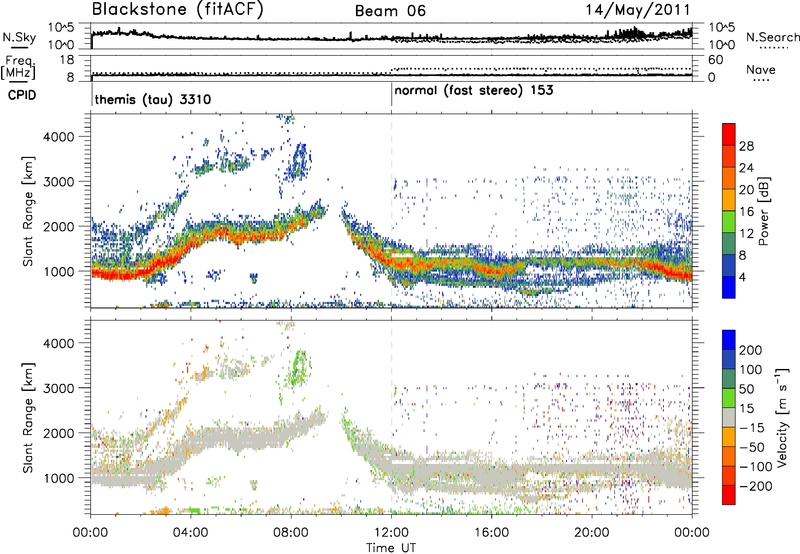Image resolution: width=800 pixels, height=554 pixels.
Task: Click the 'Nave' legend label
Action: 761,69
